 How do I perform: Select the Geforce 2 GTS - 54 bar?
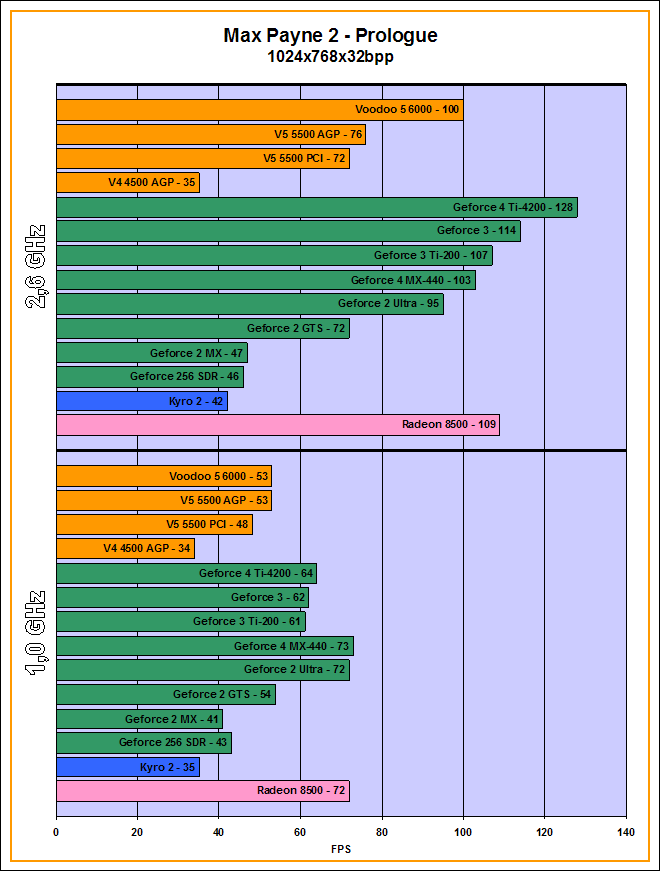pyautogui.click(x=166, y=694)
